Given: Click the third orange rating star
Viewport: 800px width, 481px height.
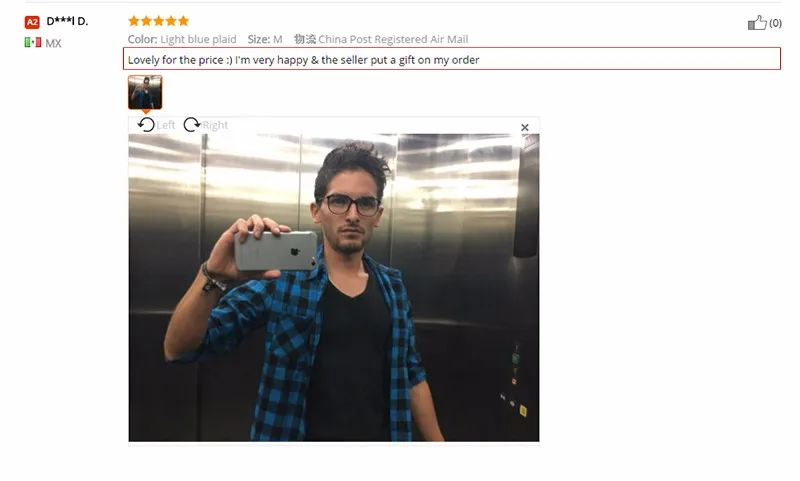Looking at the screenshot, I should 159,21.
